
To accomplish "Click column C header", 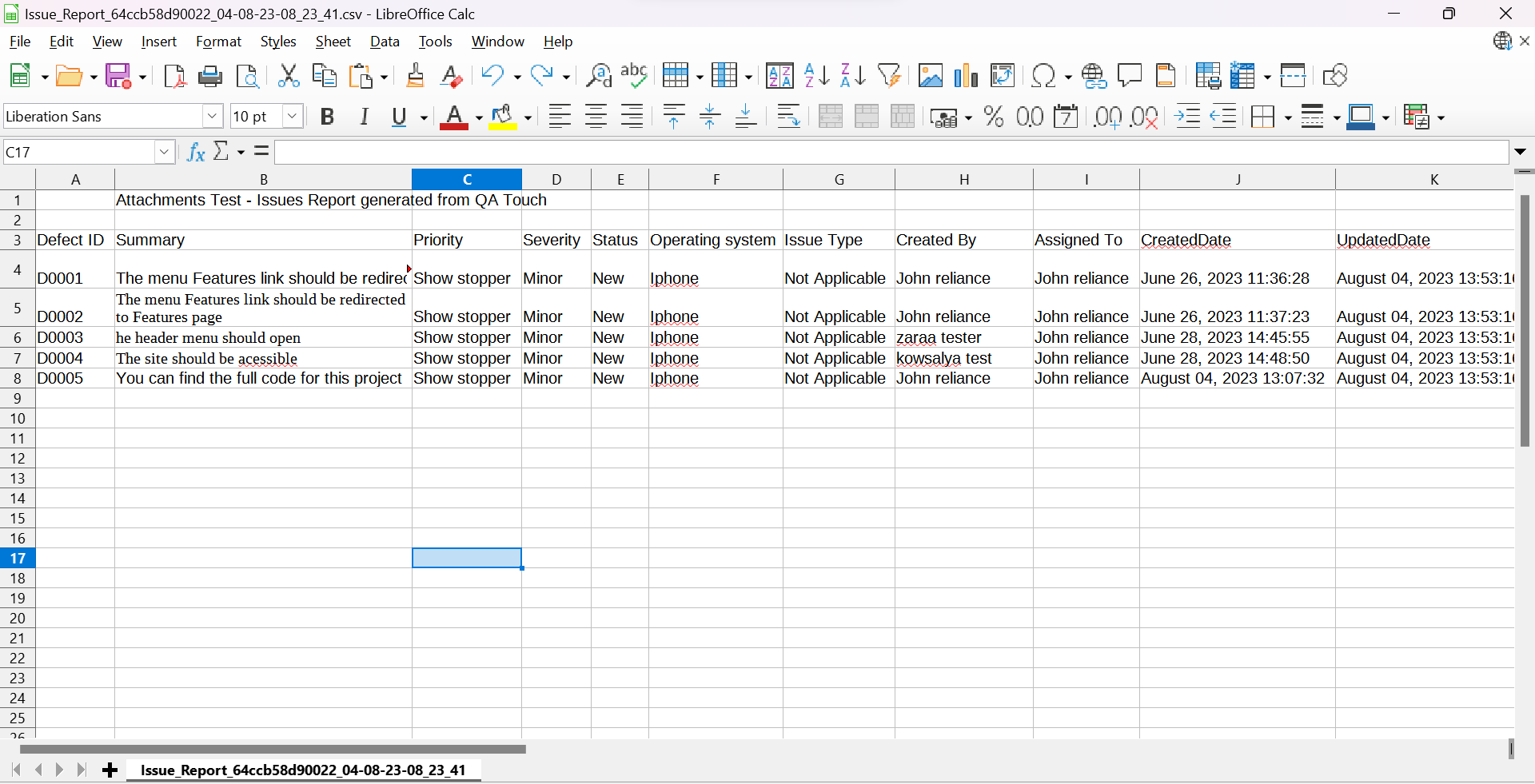I will 467,179.
